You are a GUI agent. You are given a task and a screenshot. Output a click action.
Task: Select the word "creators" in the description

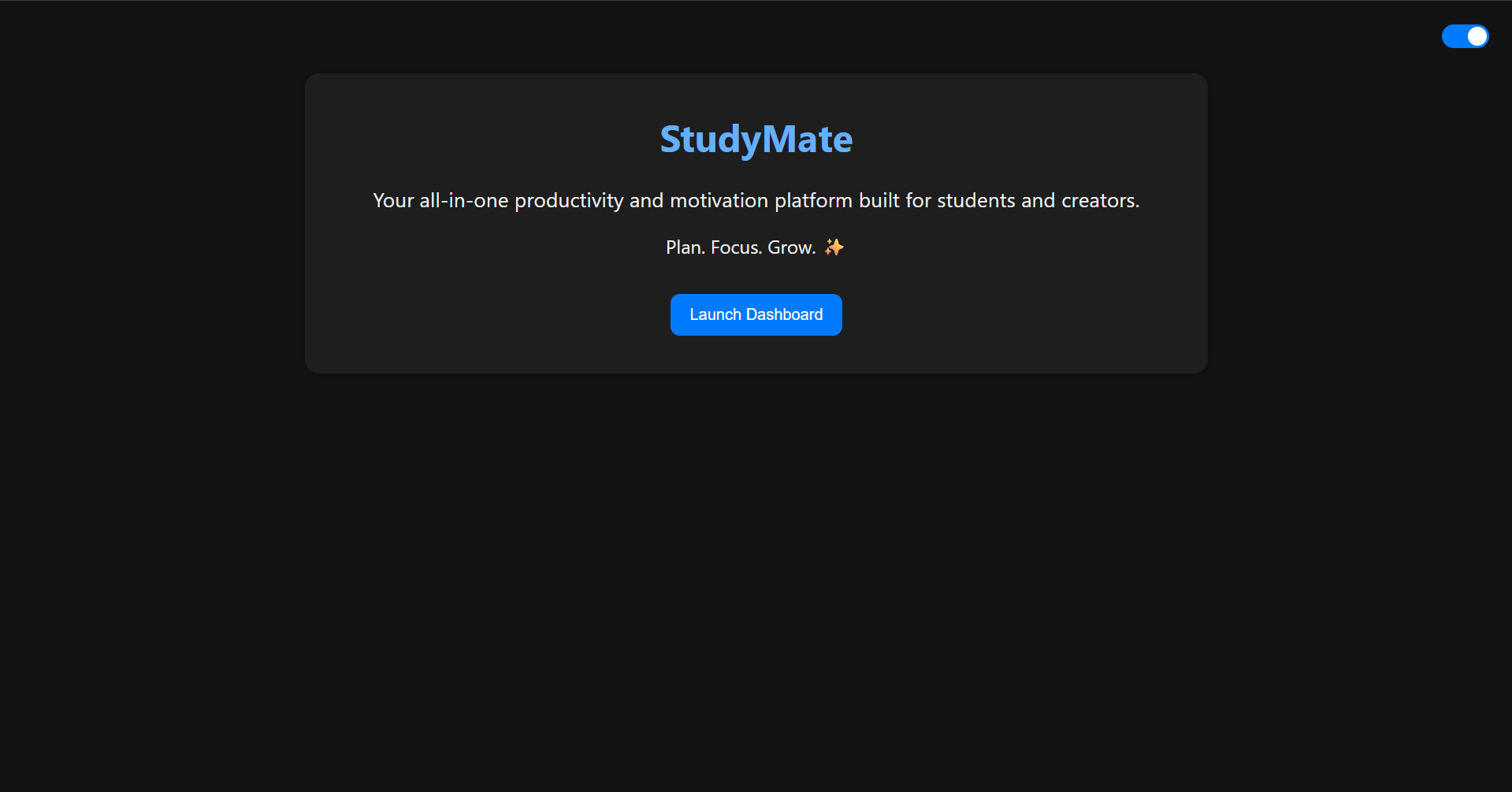tap(1098, 201)
